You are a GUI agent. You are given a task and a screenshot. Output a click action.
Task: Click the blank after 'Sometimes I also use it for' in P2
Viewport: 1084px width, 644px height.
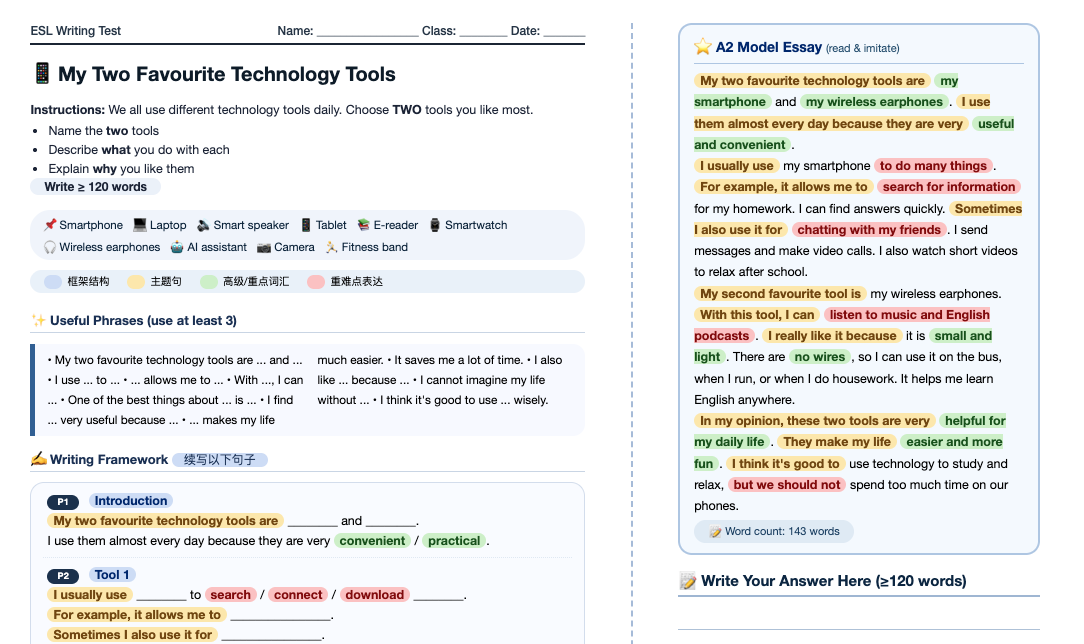coord(272,636)
